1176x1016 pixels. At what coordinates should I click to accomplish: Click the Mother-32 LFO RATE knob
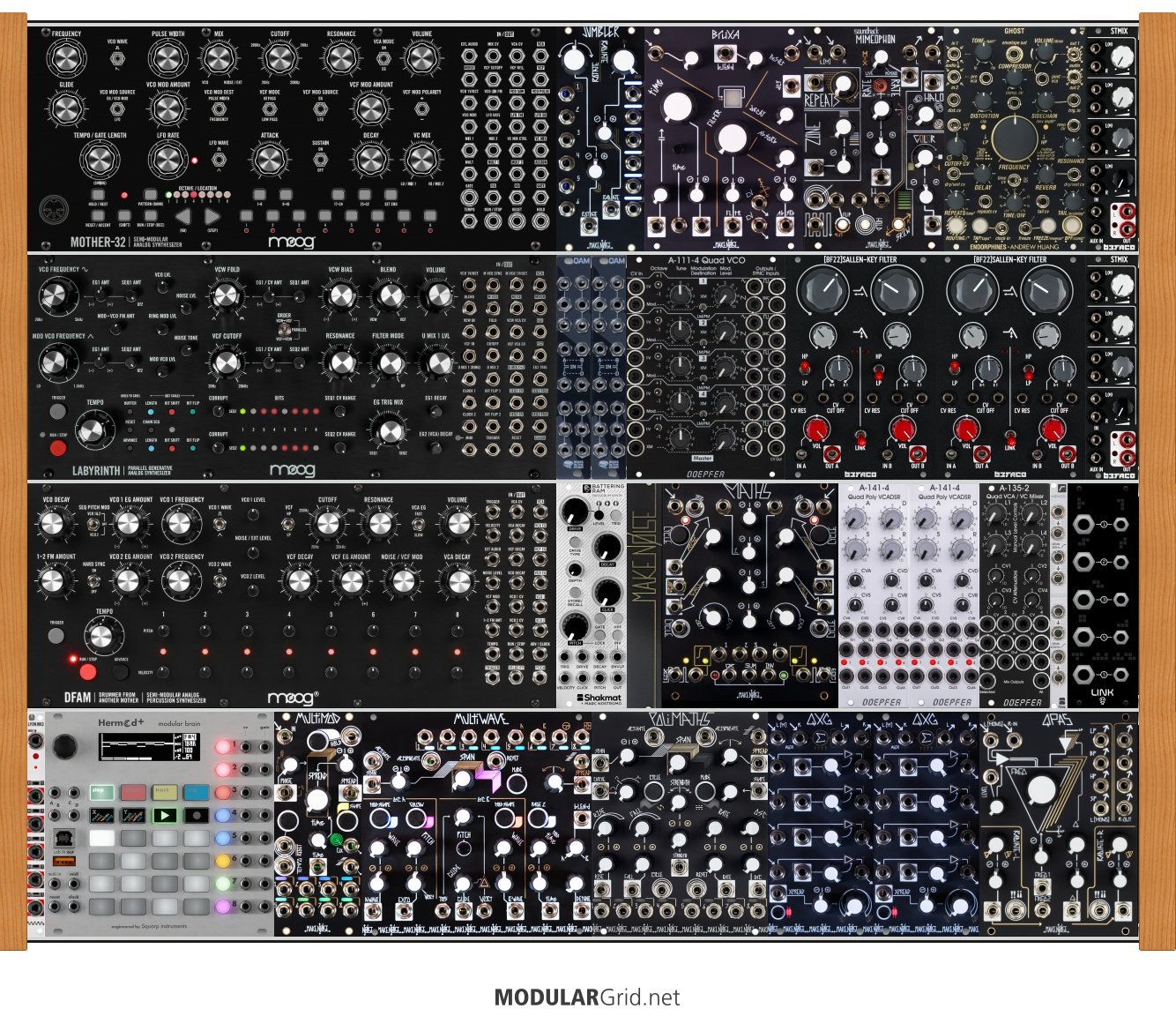click(167, 161)
